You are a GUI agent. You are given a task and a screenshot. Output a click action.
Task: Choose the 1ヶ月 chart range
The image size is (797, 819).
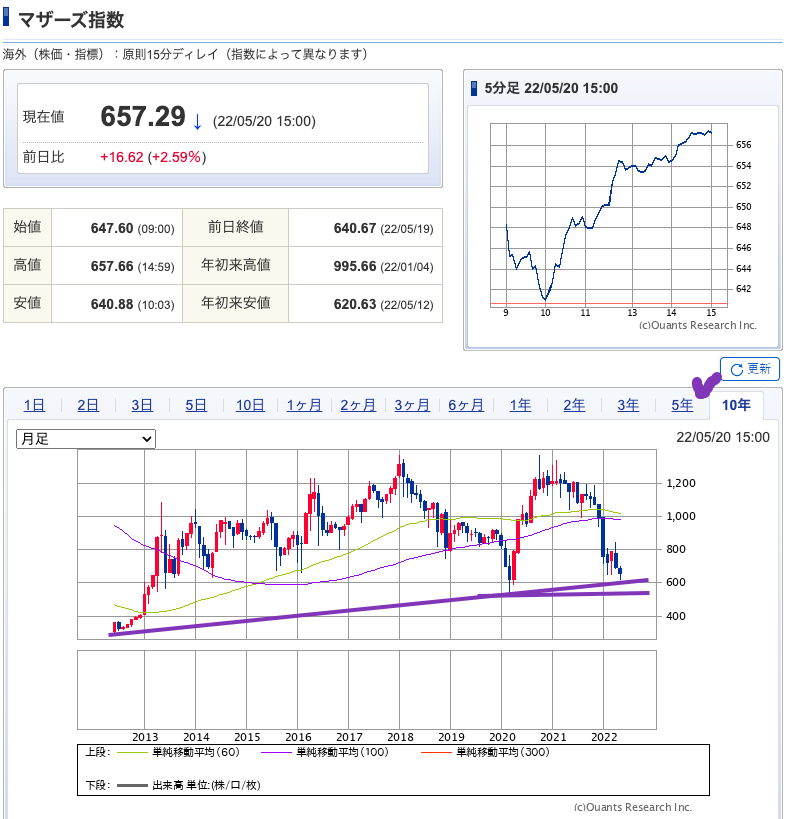pyautogui.click(x=304, y=405)
